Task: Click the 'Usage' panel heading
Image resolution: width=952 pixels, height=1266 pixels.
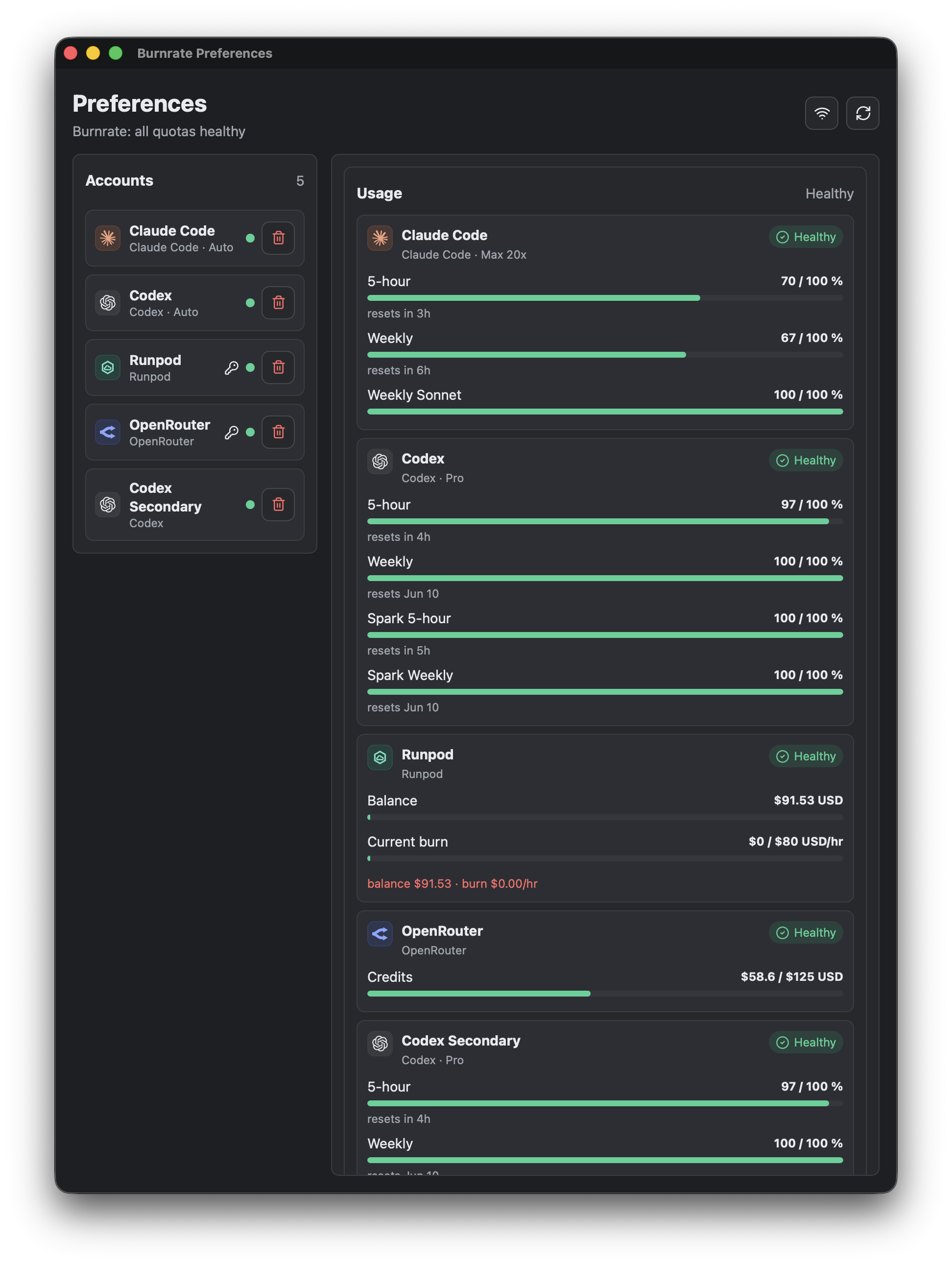Action: (x=380, y=194)
